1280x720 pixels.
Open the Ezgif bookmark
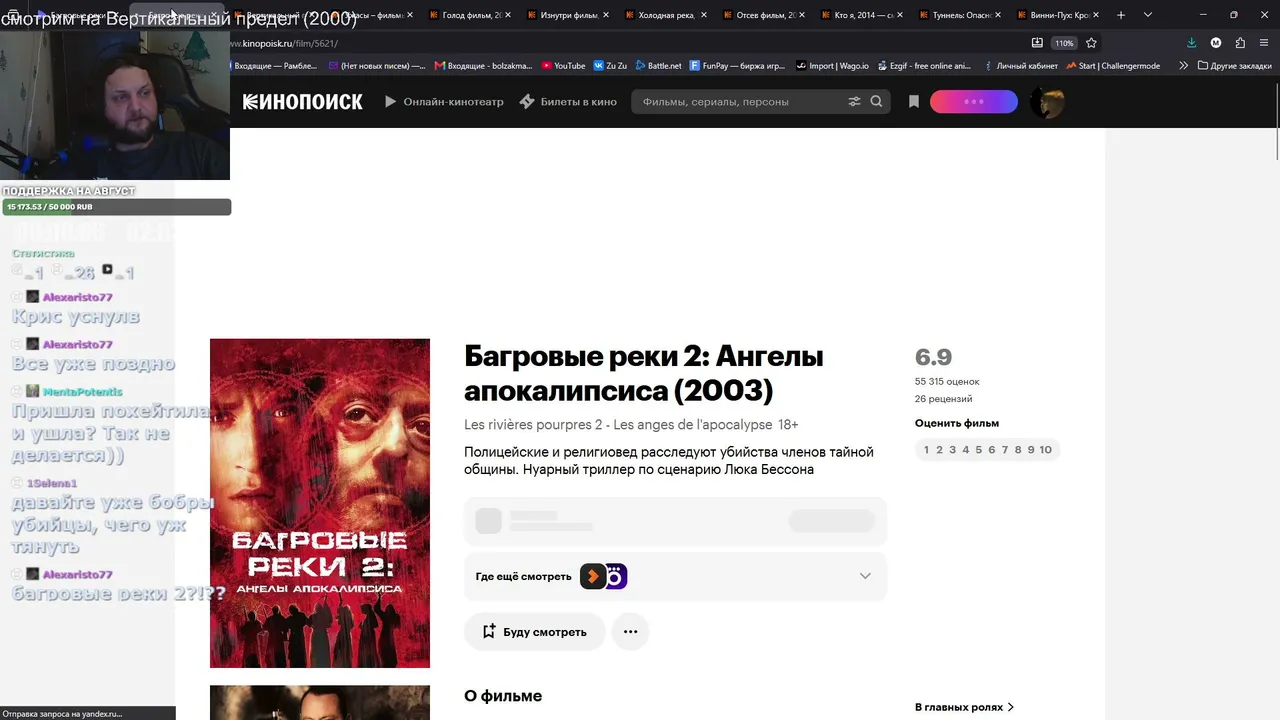coord(925,66)
